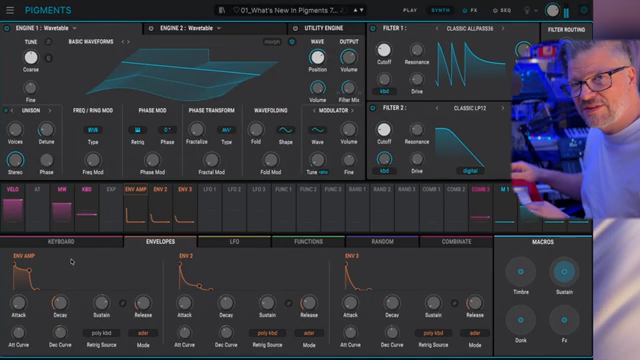Click ENV 3 sustain link icon
Image resolution: width=640 pixels, height=360 pixels.
tap(454, 303)
